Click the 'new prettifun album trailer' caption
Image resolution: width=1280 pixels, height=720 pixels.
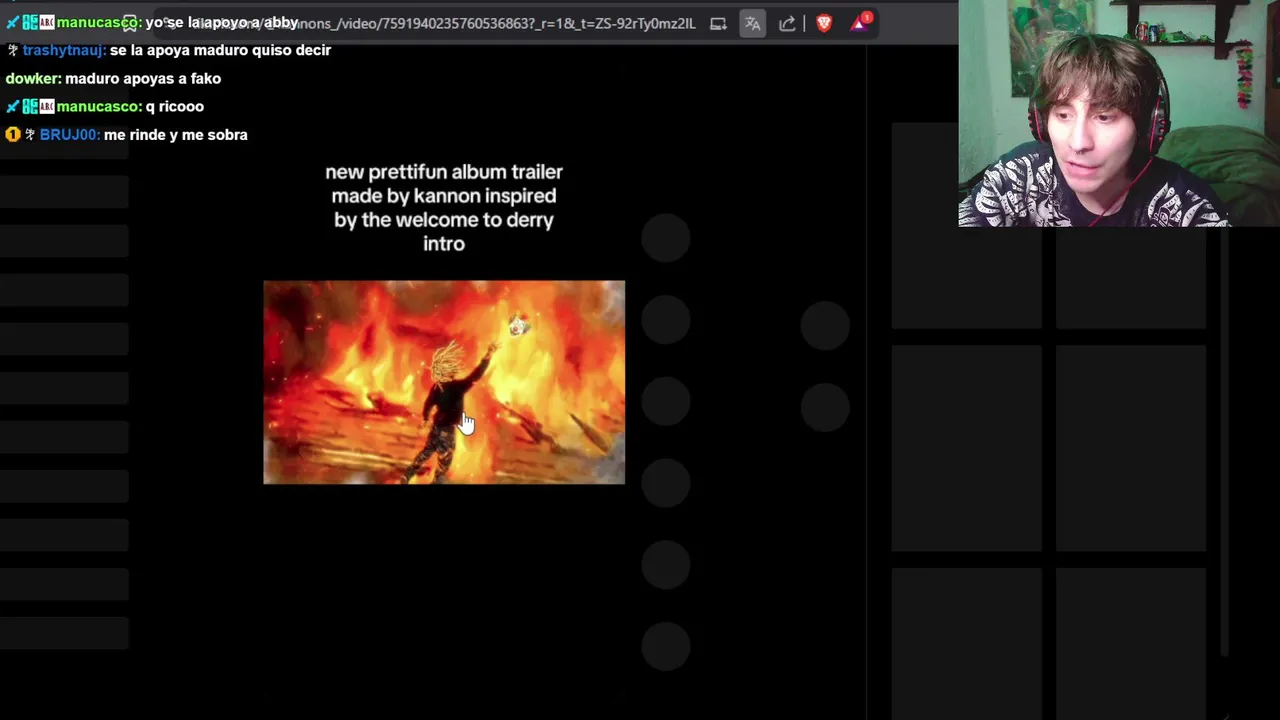click(444, 208)
